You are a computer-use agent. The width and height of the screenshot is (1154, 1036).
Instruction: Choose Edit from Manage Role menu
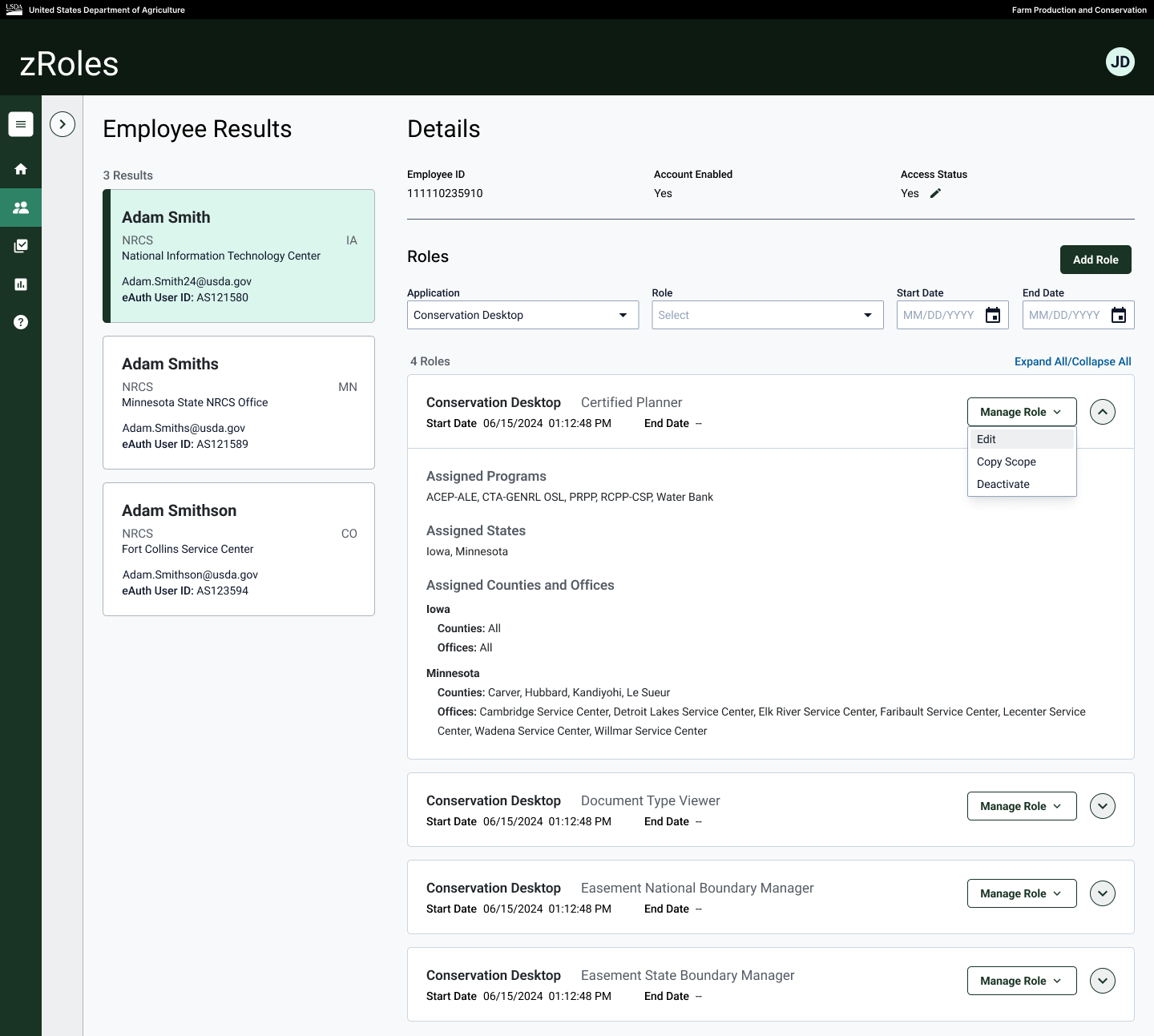(x=1022, y=439)
